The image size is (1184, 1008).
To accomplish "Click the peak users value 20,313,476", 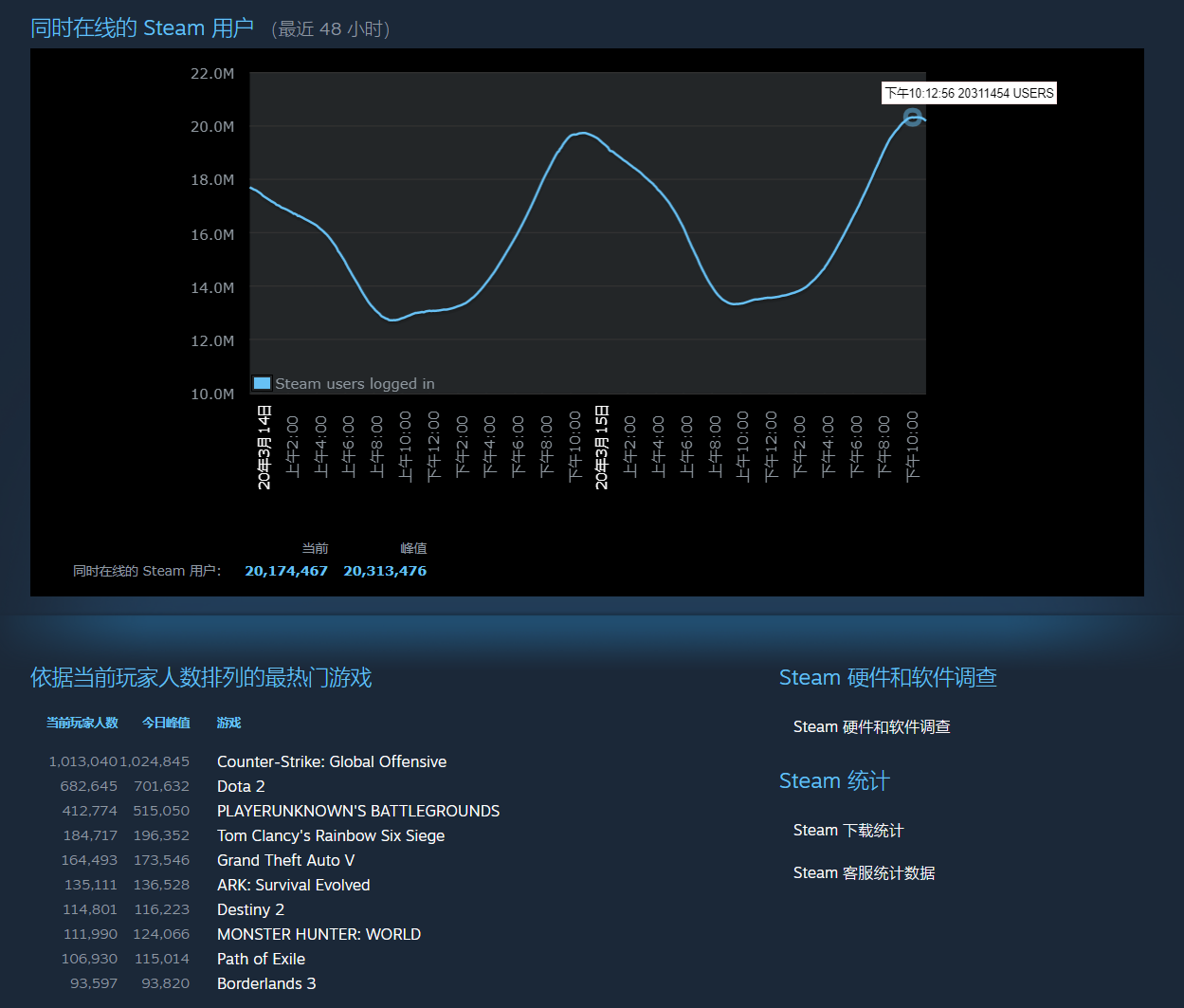I will (x=385, y=571).
